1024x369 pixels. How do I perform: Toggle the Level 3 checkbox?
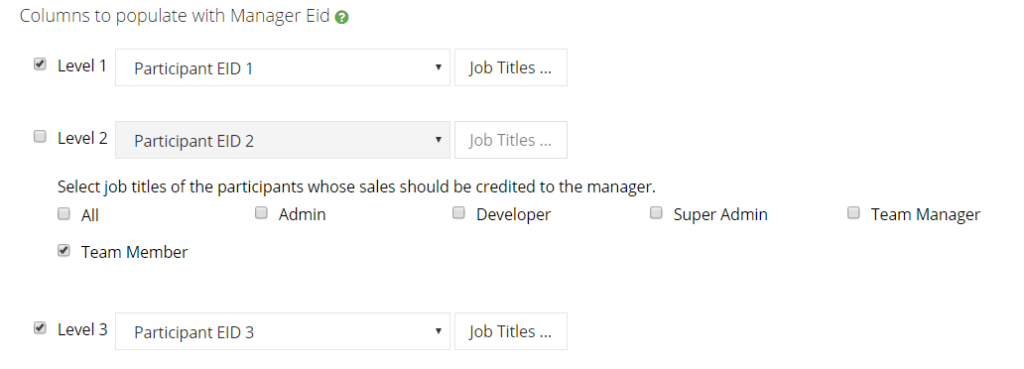point(40,328)
